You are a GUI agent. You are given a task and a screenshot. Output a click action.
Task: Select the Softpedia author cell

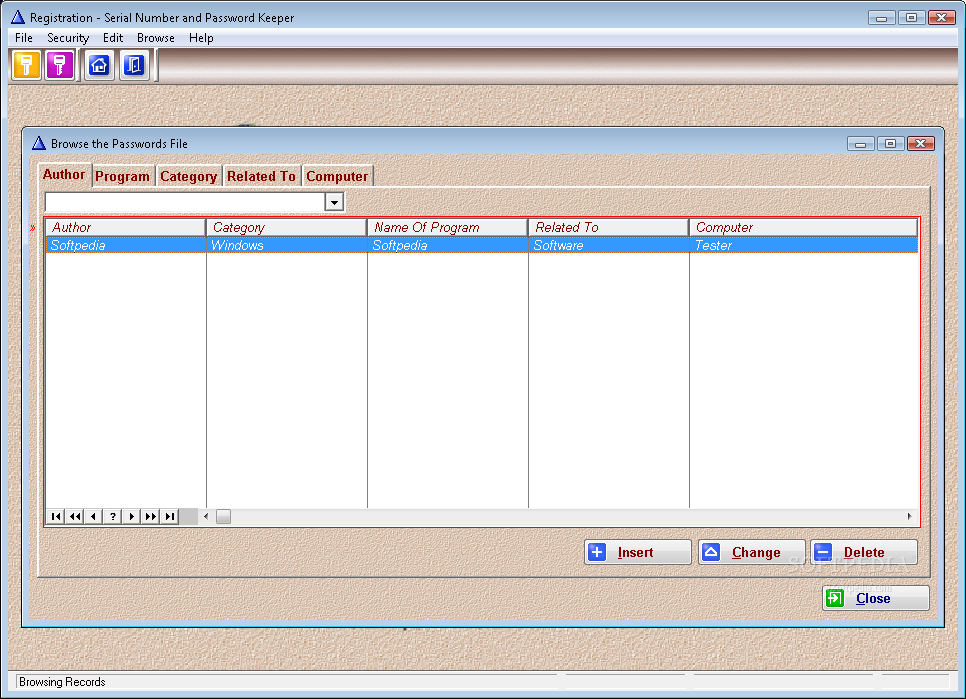tap(126, 245)
